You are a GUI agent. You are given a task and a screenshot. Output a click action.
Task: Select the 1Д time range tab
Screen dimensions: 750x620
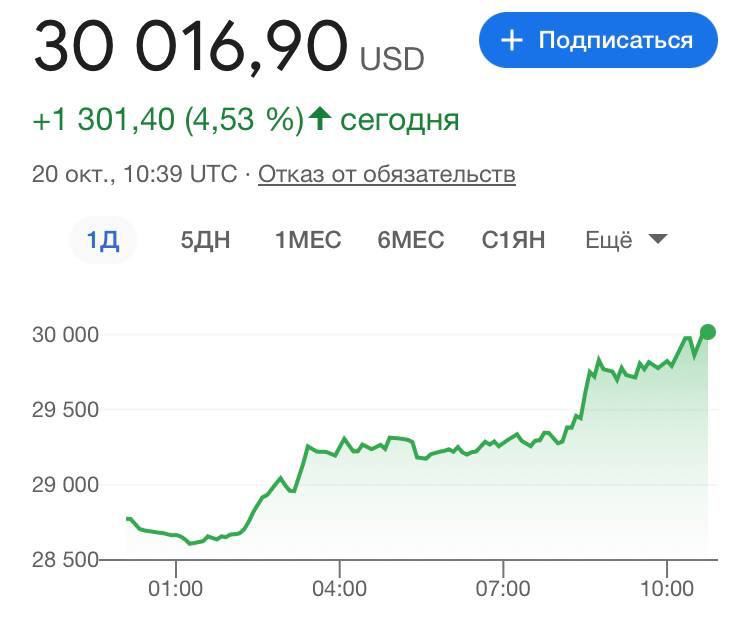[x=103, y=240]
